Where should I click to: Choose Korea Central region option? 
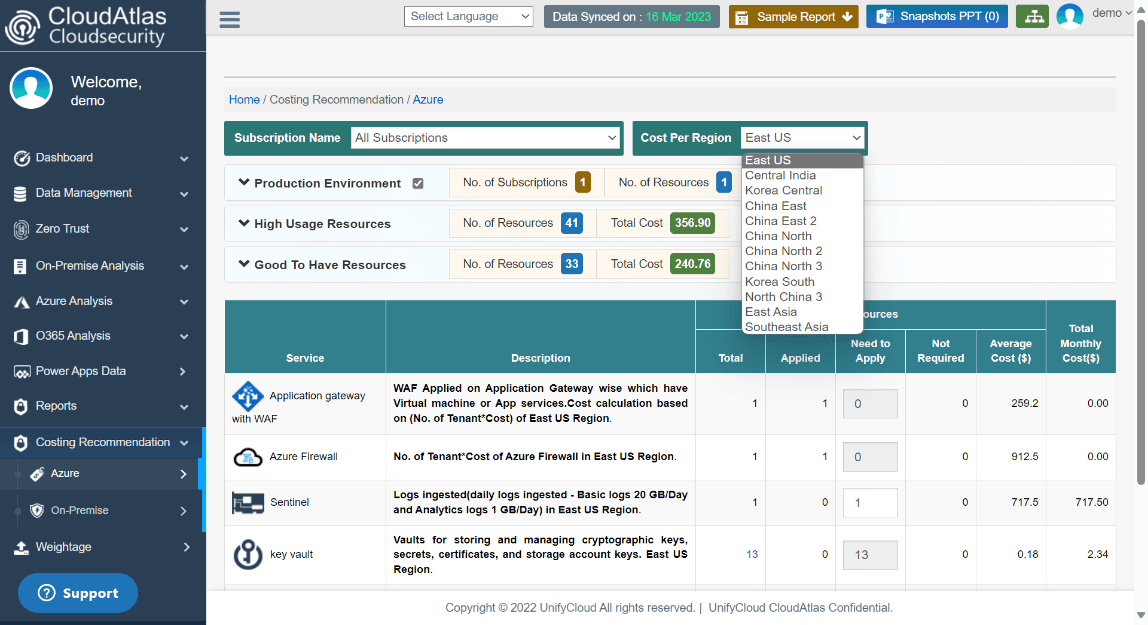[802, 190]
